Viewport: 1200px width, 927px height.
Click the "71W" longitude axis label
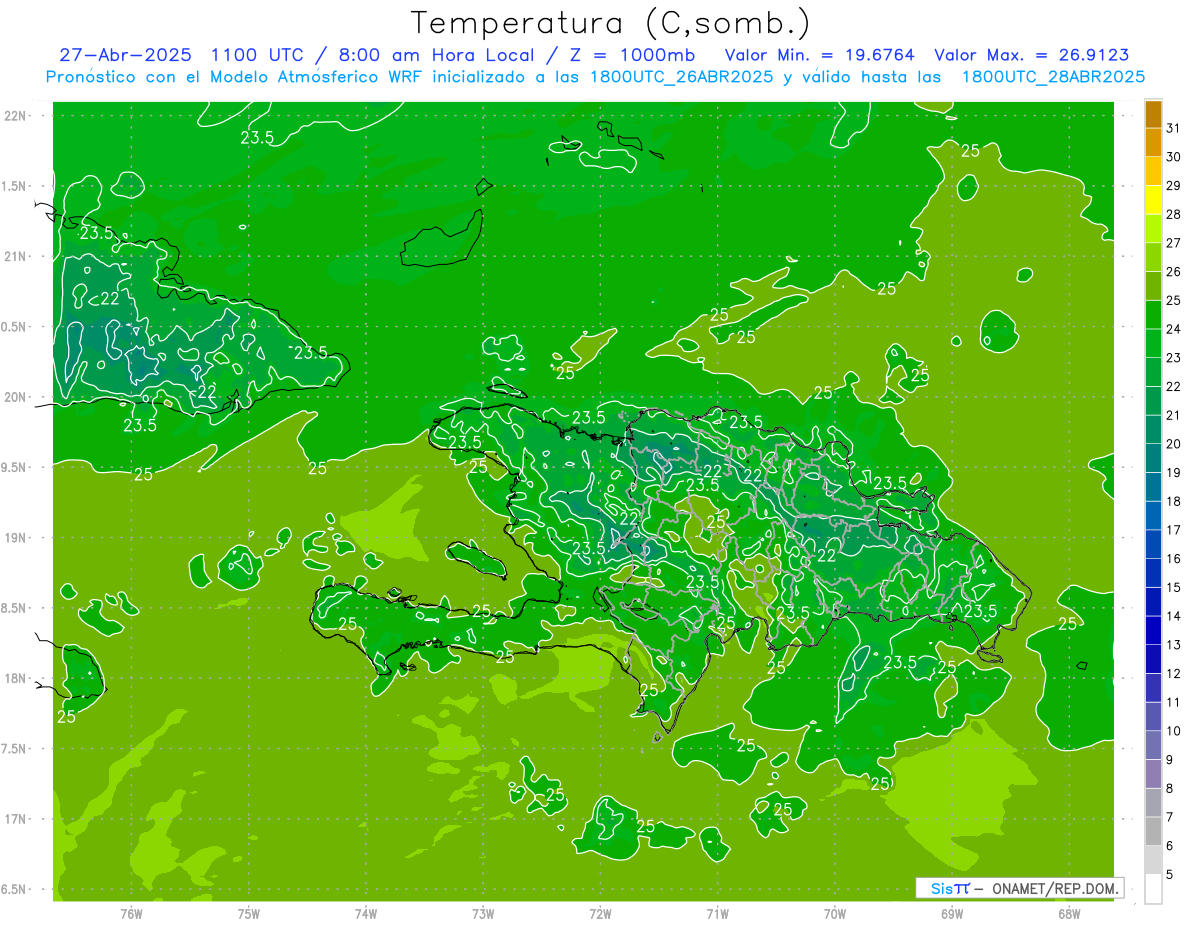click(717, 913)
